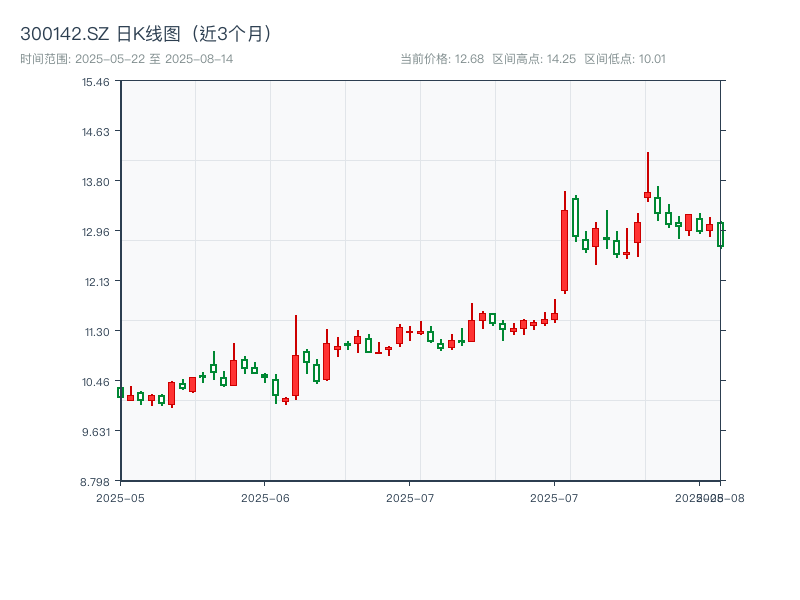Click the 15.46 y-axis label
The width and height of the screenshot is (800, 600).
coord(96,85)
